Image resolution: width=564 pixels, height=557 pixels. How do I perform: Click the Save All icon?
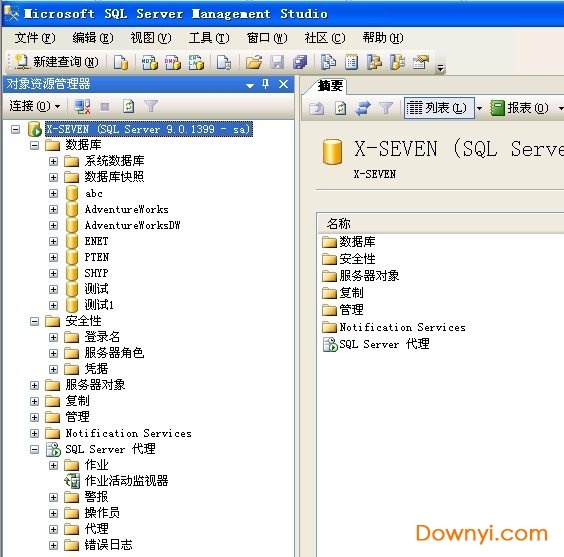click(300, 62)
